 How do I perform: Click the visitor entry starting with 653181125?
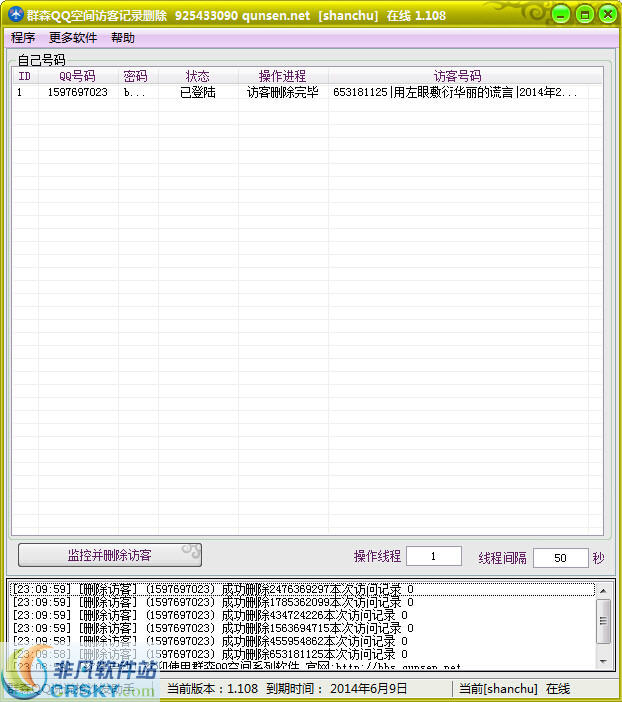point(455,92)
